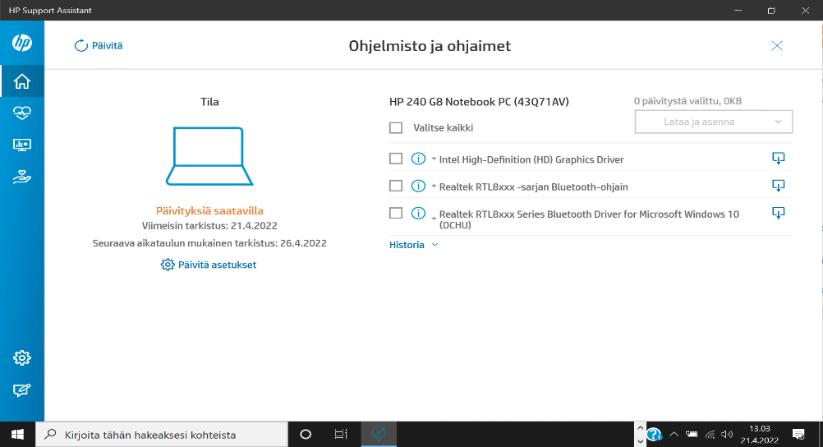Download Intel HD Graphics Driver via icon

click(778, 158)
